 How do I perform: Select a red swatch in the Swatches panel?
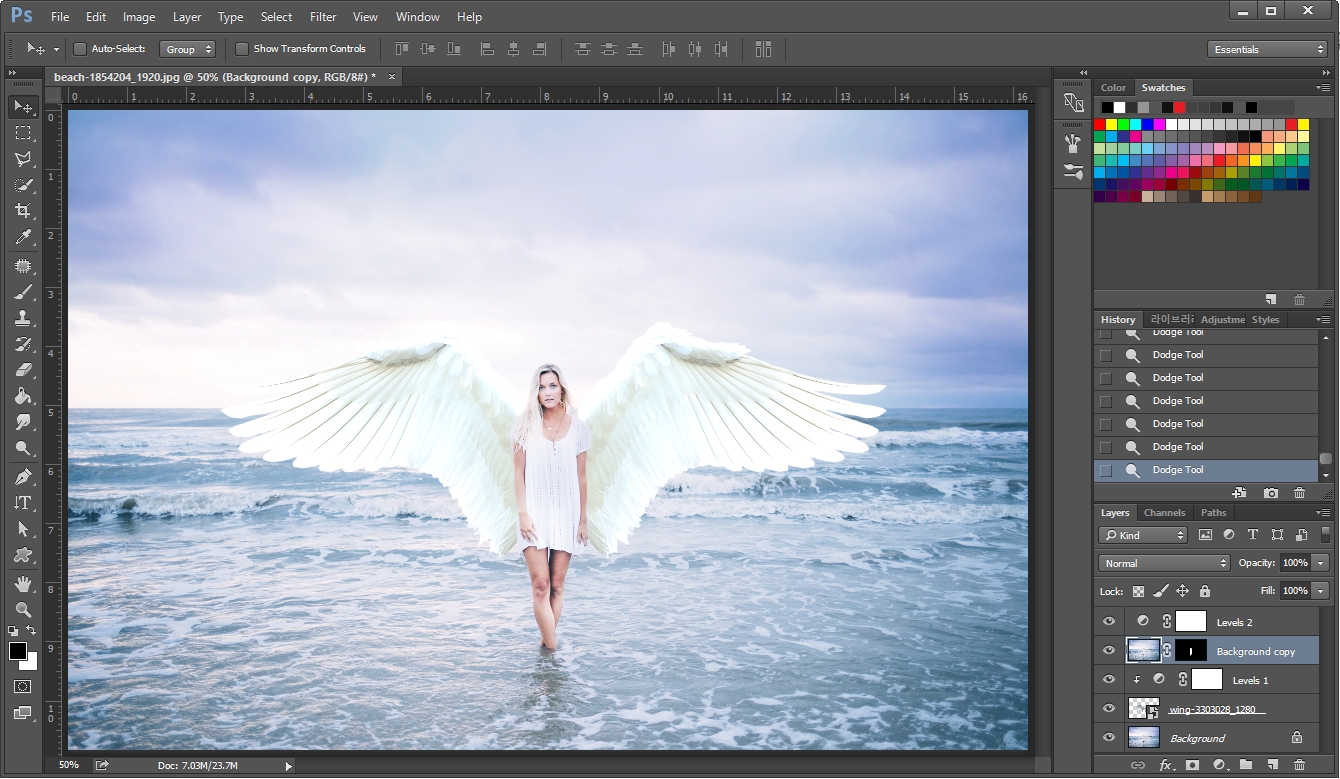pyautogui.click(x=1100, y=123)
